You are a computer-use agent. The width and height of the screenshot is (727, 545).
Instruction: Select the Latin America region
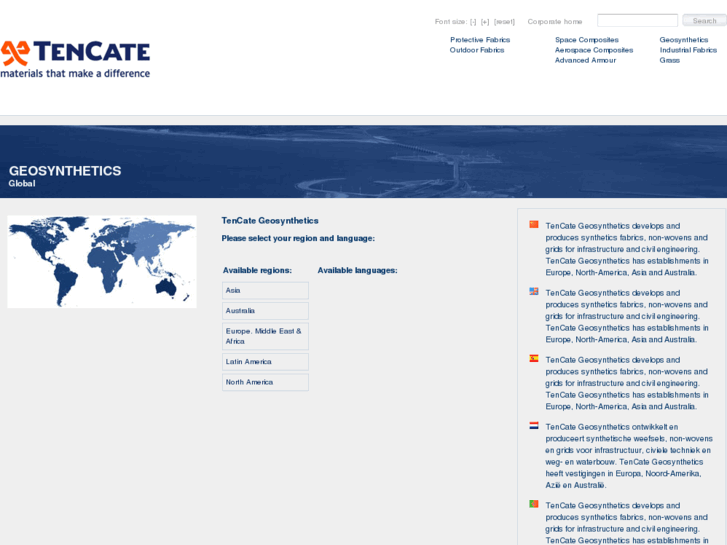265,362
